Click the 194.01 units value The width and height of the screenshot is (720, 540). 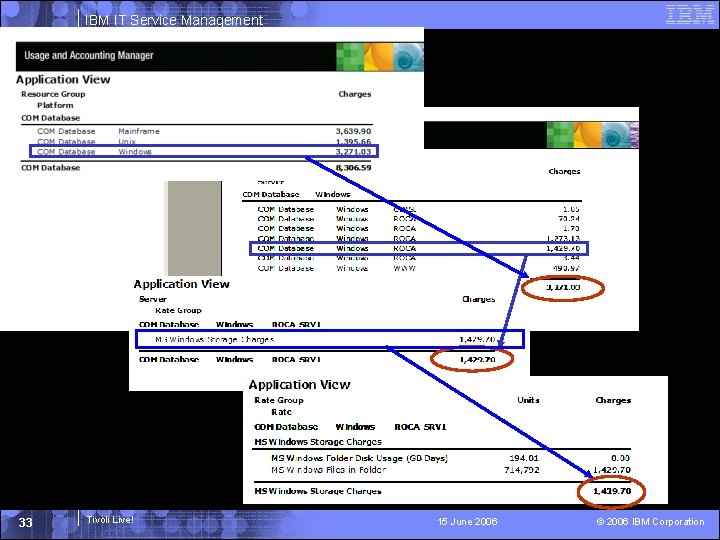524,458
